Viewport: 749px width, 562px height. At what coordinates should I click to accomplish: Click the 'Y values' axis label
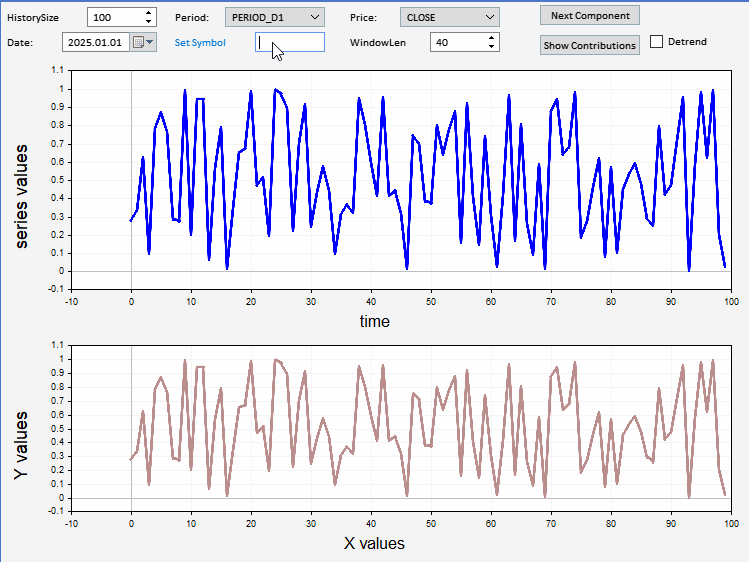21,445
